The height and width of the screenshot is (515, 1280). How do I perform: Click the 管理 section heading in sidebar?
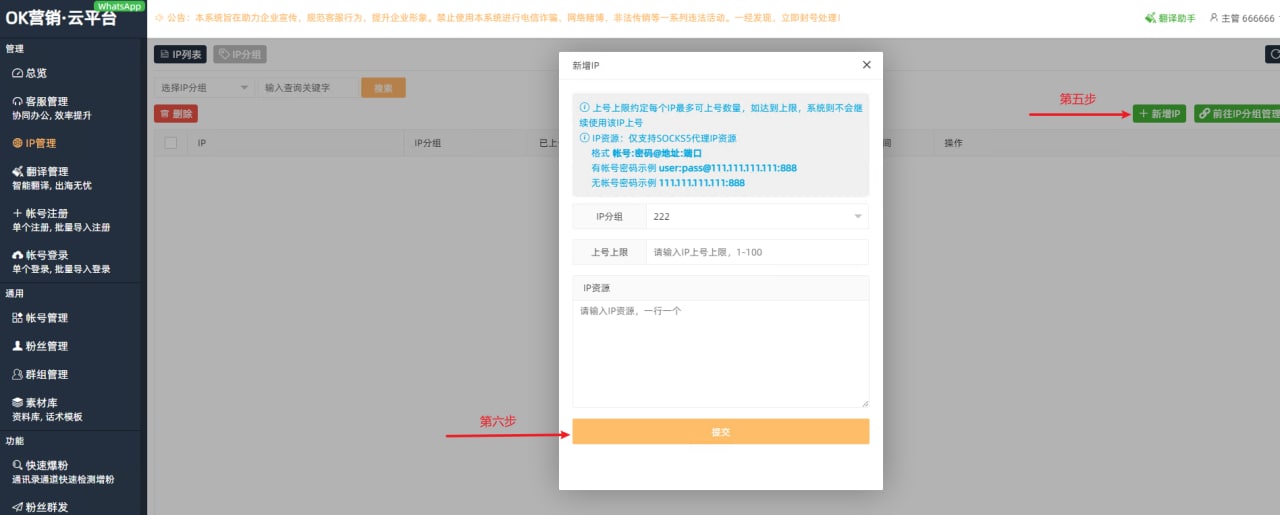point(15,48)
